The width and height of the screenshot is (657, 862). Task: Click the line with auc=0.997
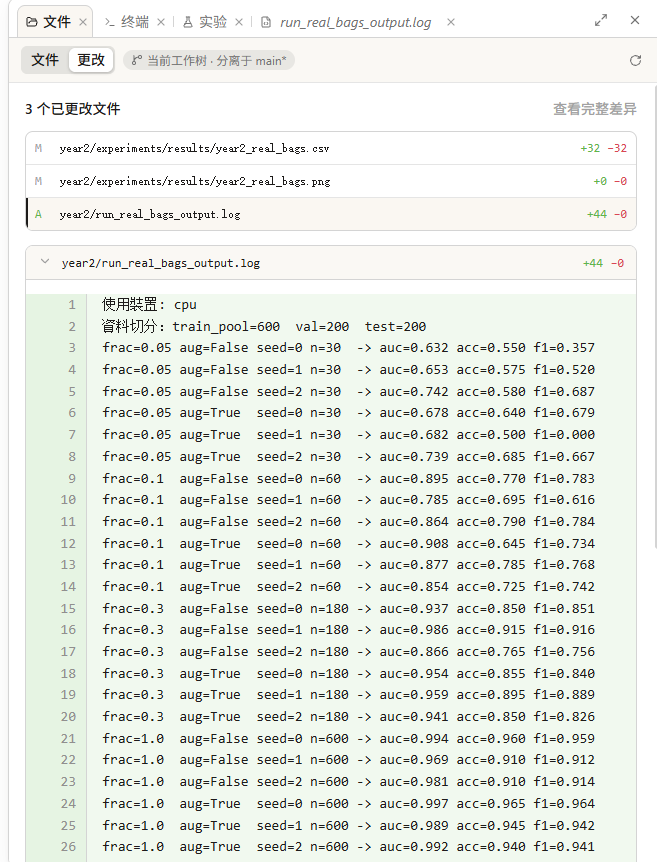pyautogui.click(x=331, y=804)
